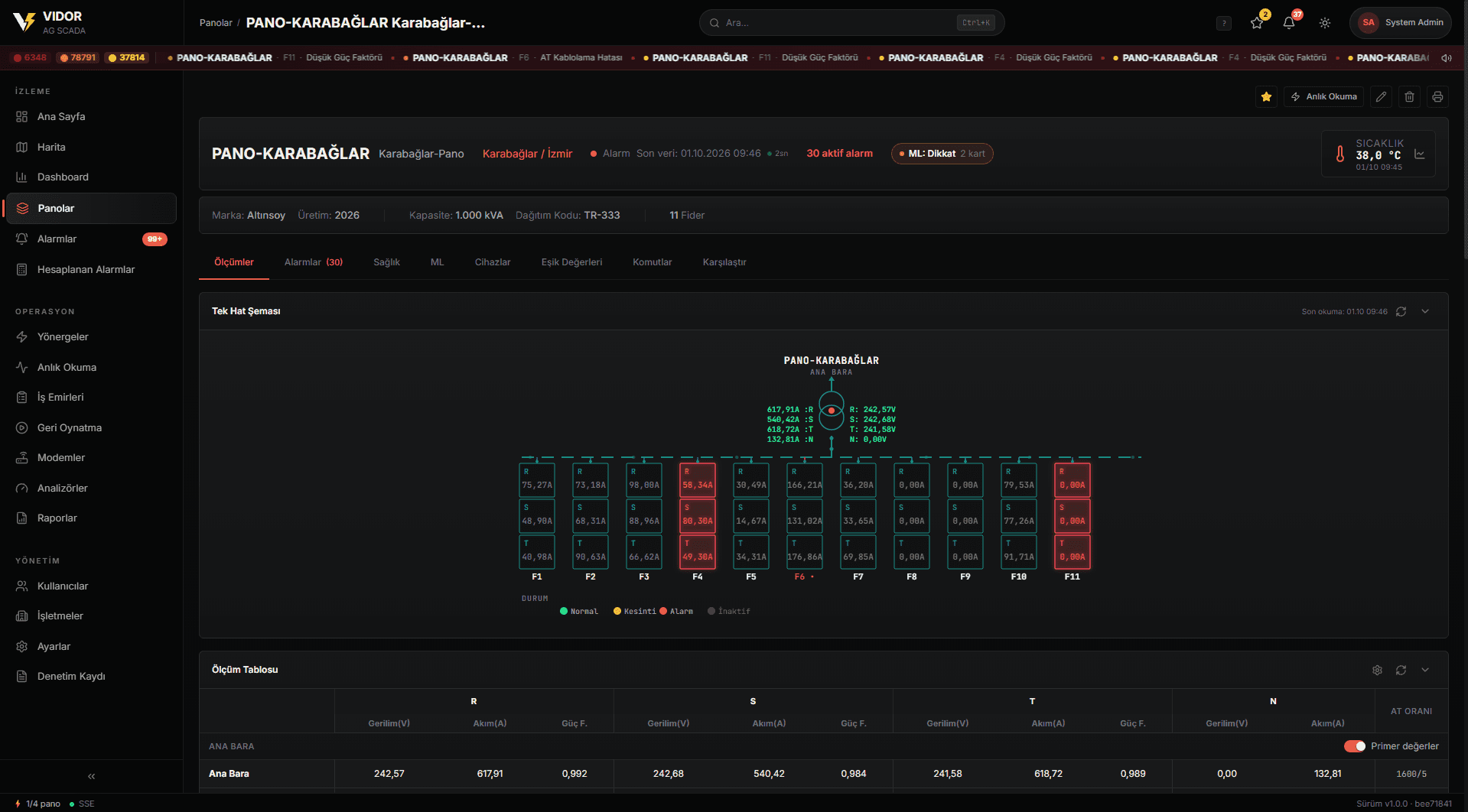Open the Sağlık tab

pyautogui.click(x=386, y=262)
